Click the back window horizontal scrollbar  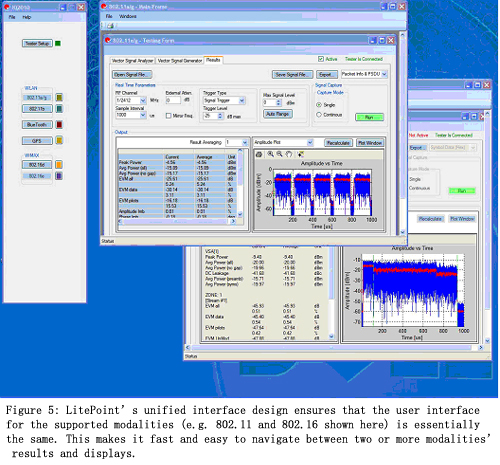pos(334,347)
